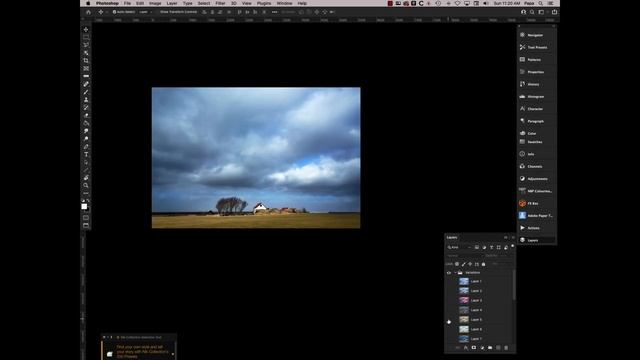The width and height of the screenshot is (640, 360).
Task: Filter layers by type layers icon
Action: tap(491, 247)
